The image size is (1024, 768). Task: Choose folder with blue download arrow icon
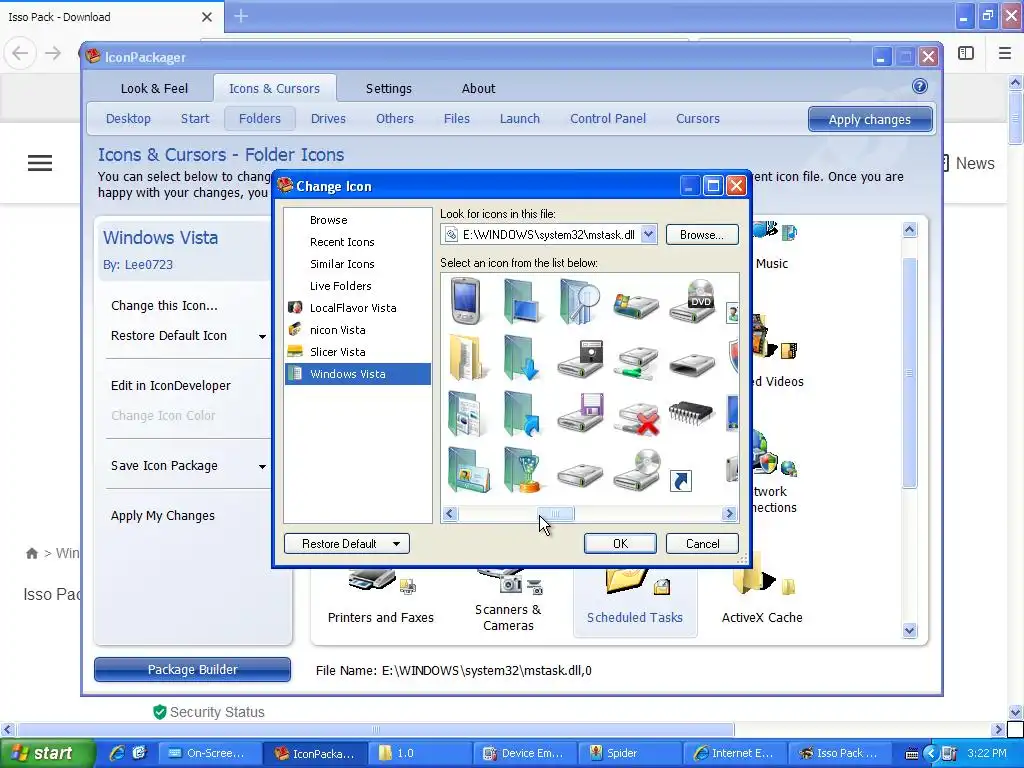point(521,357)
